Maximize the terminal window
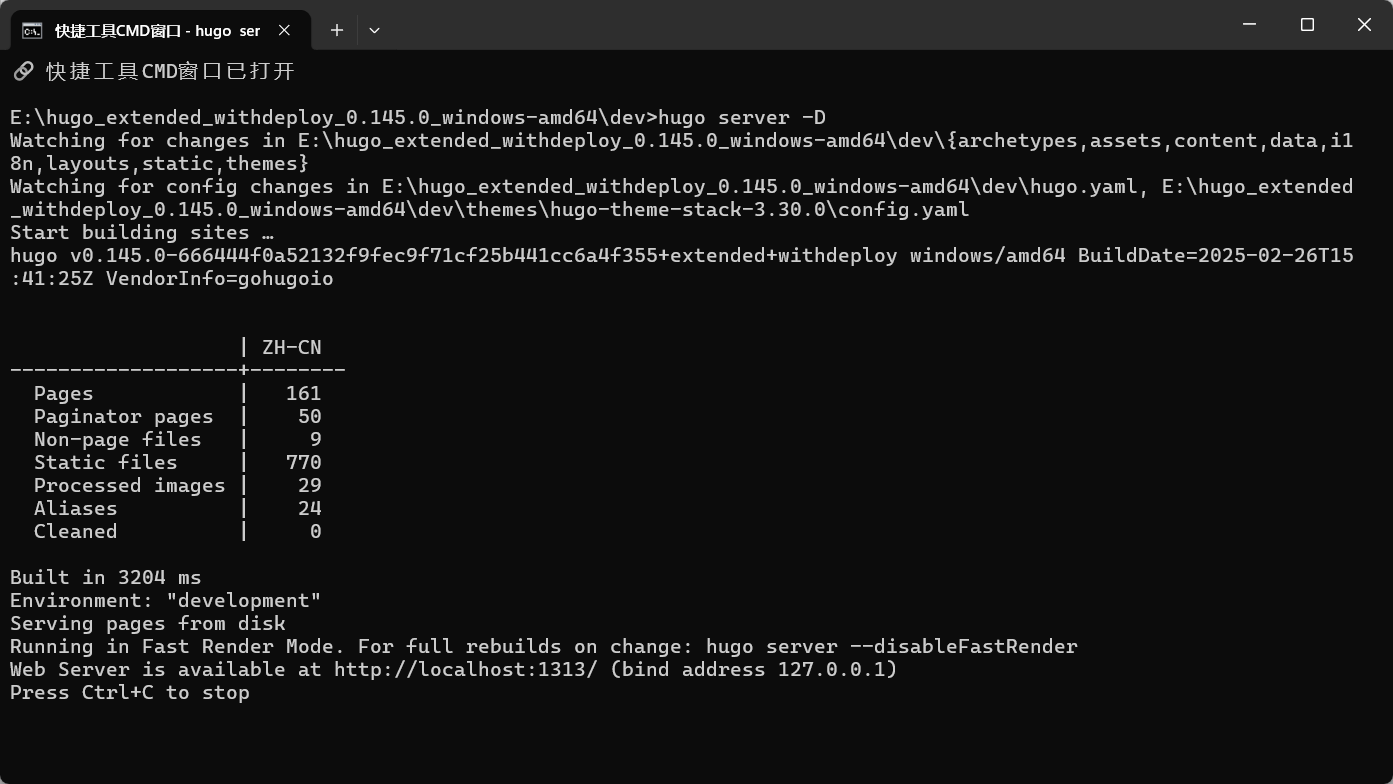Viewport: 1393px width, 784px height. (1307, 25)
